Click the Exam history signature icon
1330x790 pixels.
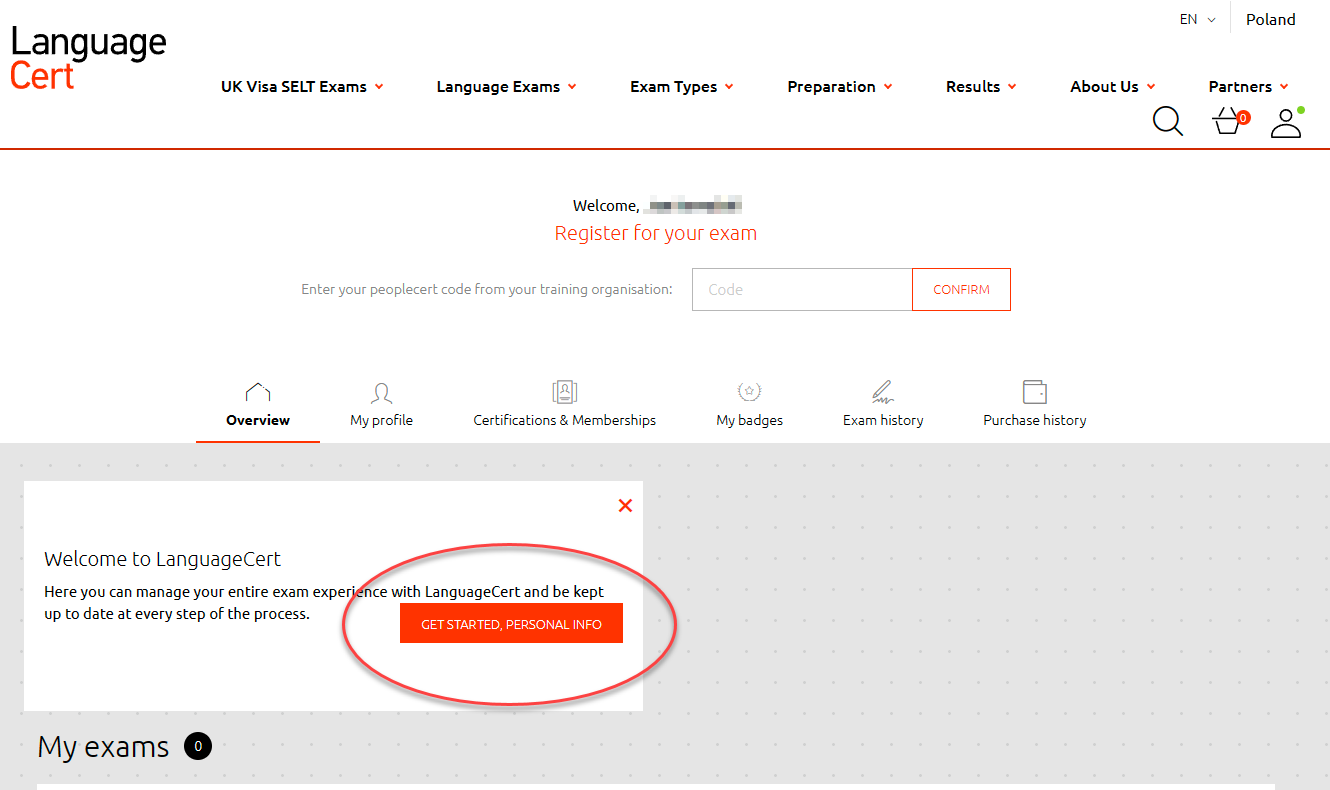pos(883,391)
